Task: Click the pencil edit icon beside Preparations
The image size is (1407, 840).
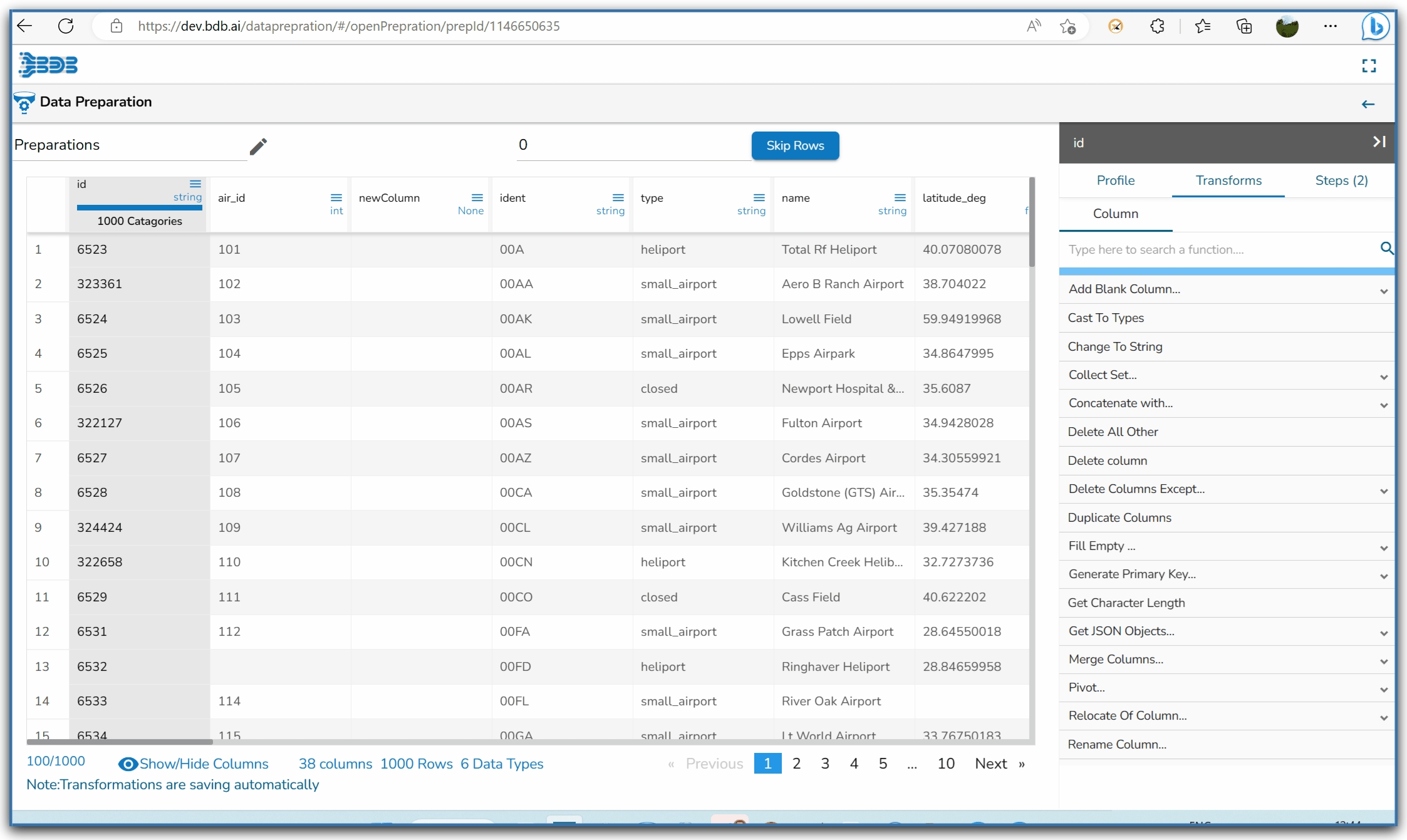Action: (258, 146)
